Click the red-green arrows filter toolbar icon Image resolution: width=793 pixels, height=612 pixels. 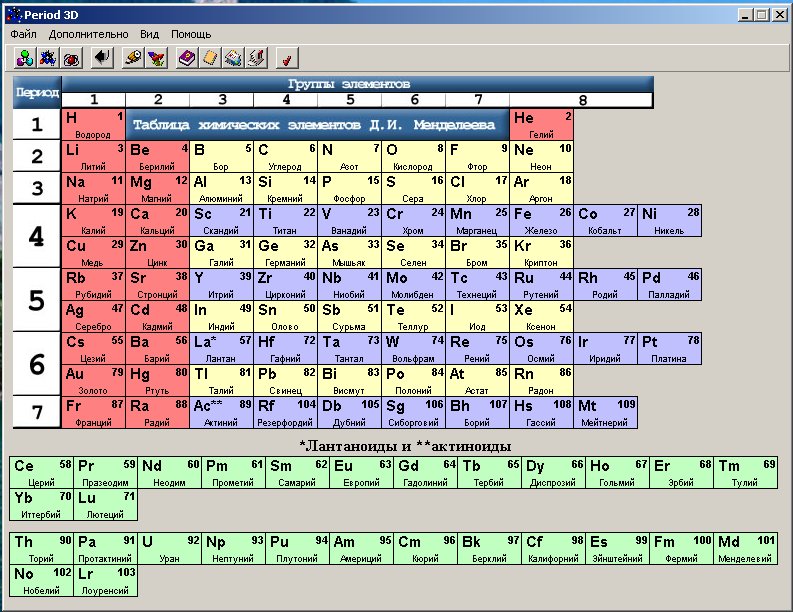tap(156, 58)
